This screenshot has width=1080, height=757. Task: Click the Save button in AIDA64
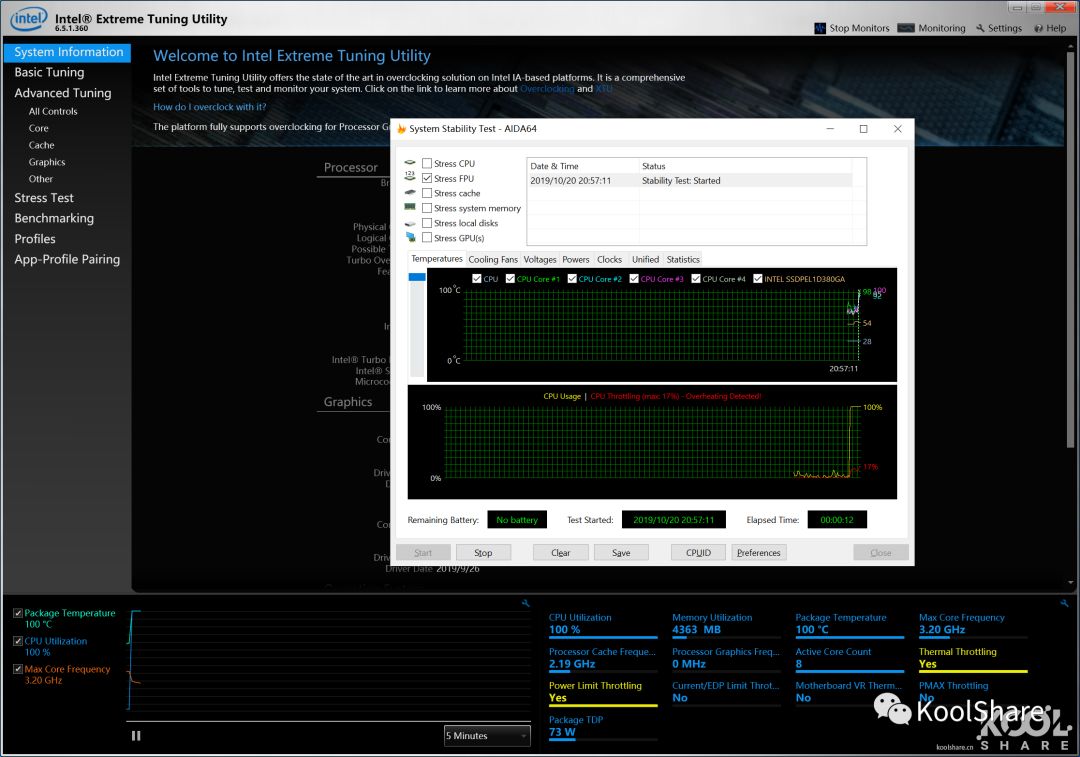click(621, 552)
